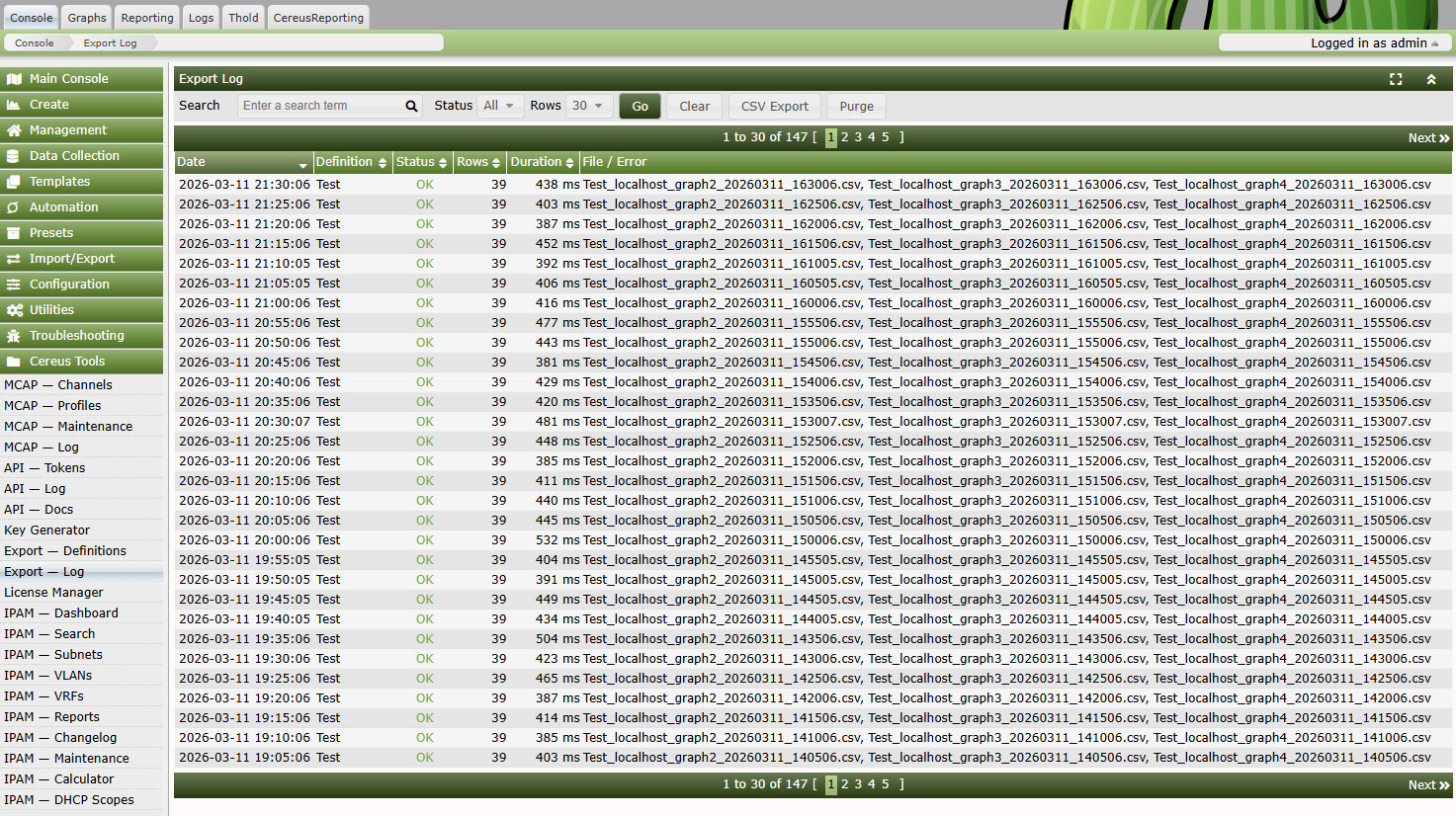
Task: Click the magnifier icon in the search box
Action: 410,106
